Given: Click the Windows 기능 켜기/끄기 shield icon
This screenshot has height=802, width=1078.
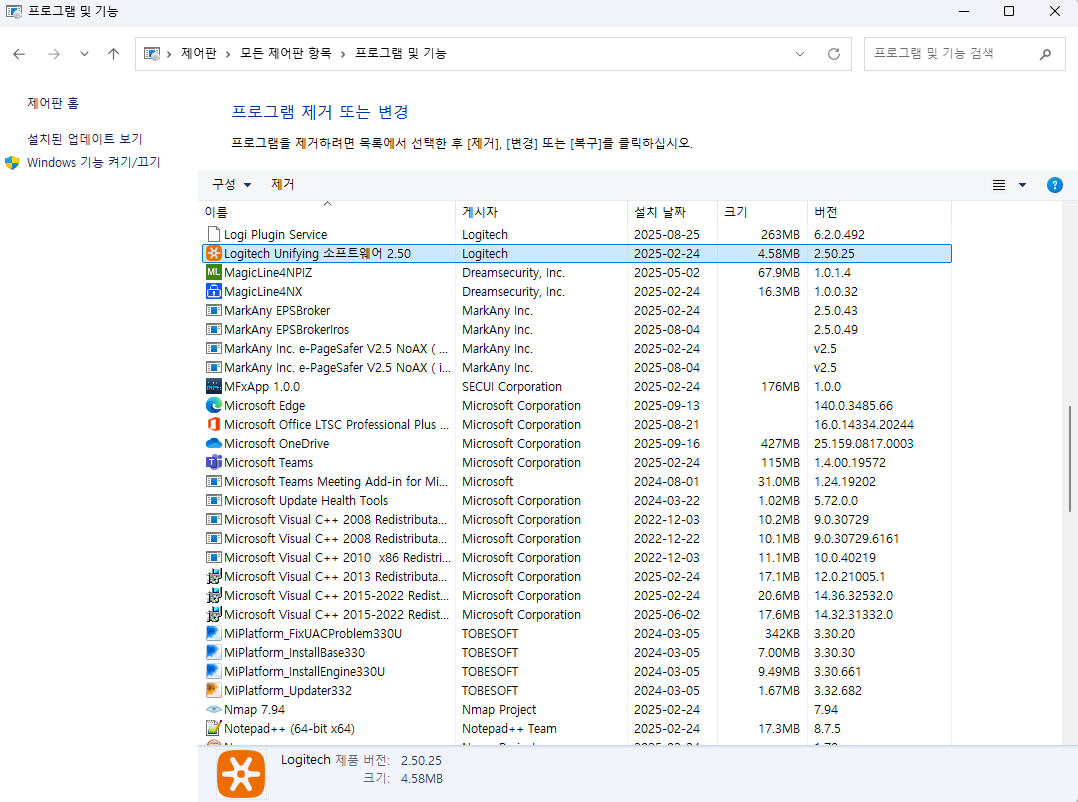Looking at the screenshot, I should [11, 162].
